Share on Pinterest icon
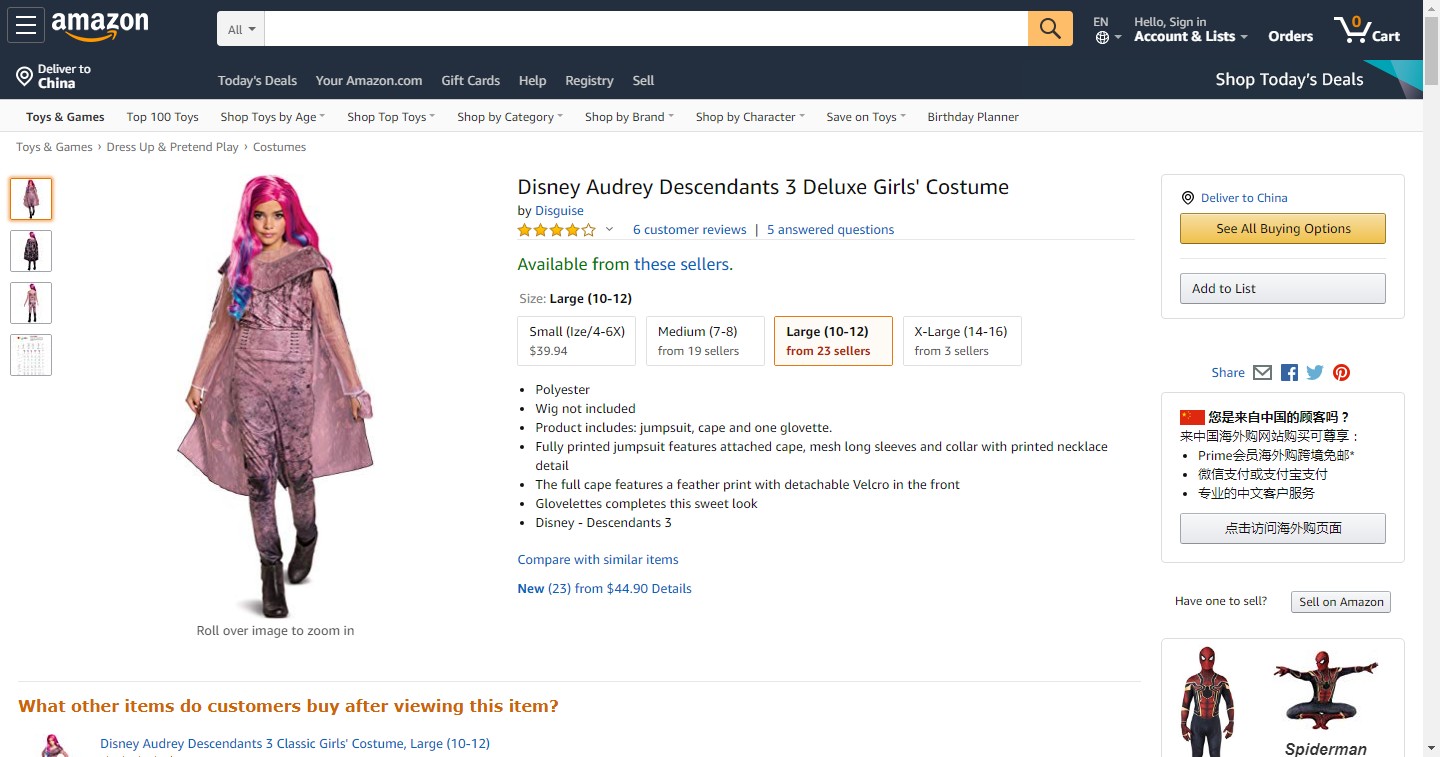The width and height of the screenshot is (1440, 757). pyautogui.click(x=1342, y=373)
